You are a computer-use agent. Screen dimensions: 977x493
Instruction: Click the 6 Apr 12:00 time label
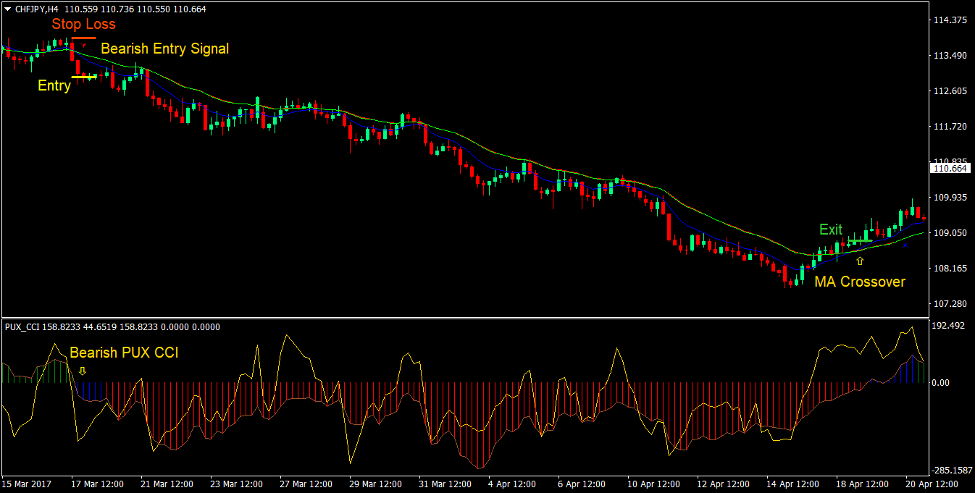[583, 484]
